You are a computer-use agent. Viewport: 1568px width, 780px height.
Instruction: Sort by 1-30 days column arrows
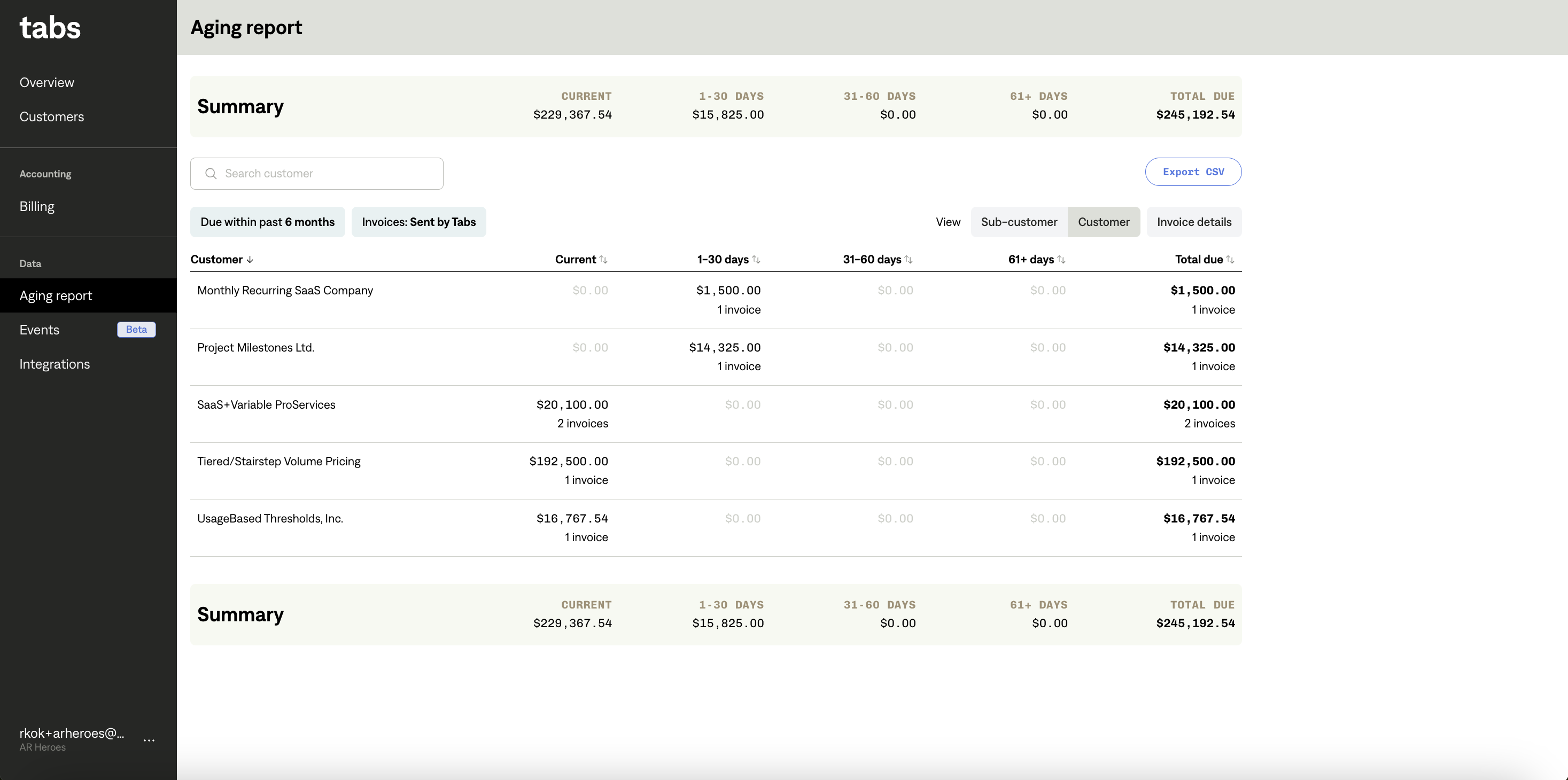(x=756, y=260)
